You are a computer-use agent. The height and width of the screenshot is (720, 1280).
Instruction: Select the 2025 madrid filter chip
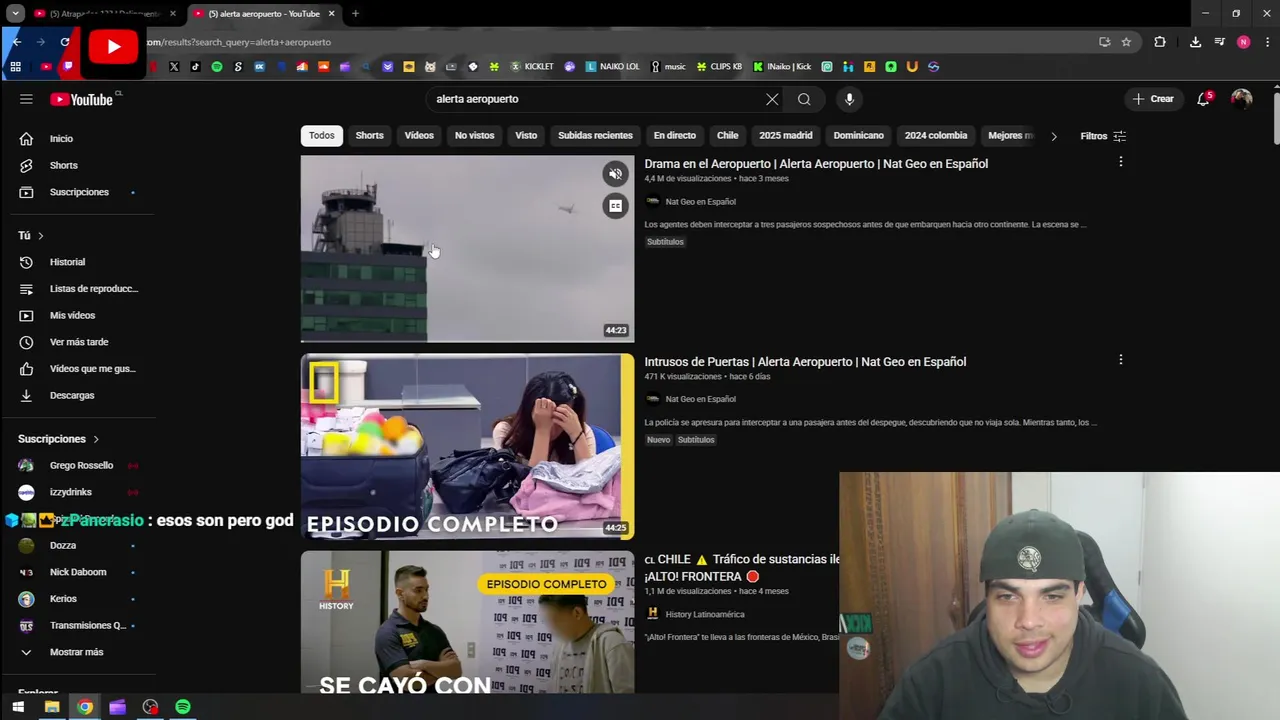(785, 136)
